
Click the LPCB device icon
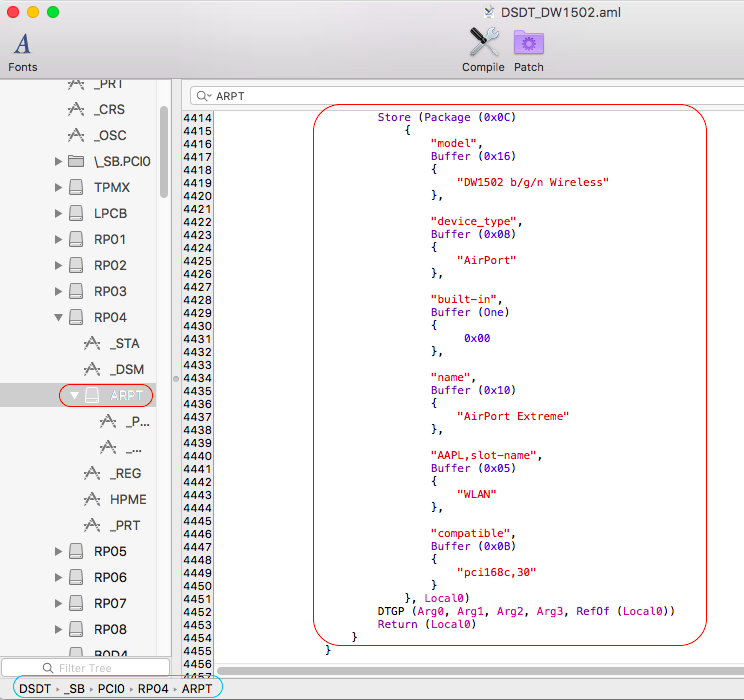[x=76, y=213]
